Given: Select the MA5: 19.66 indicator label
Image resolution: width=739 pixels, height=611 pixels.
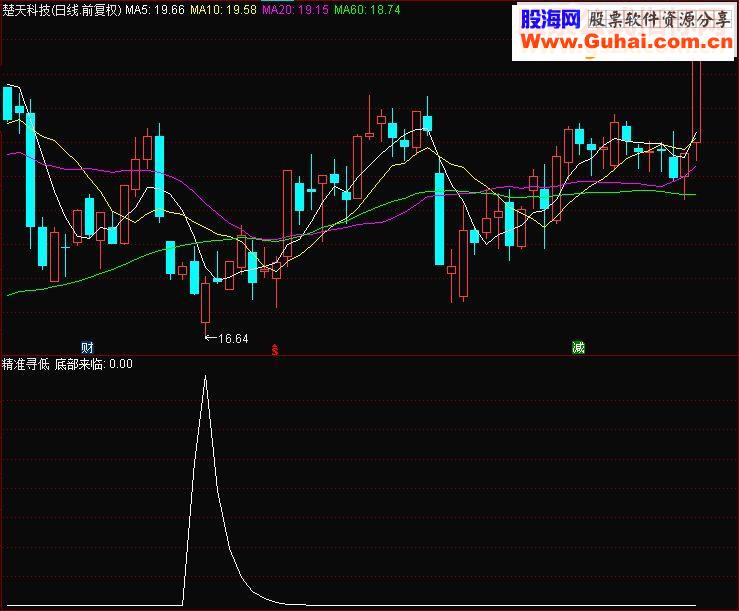Looking at the screenshot, I should (x=155, y=10).
